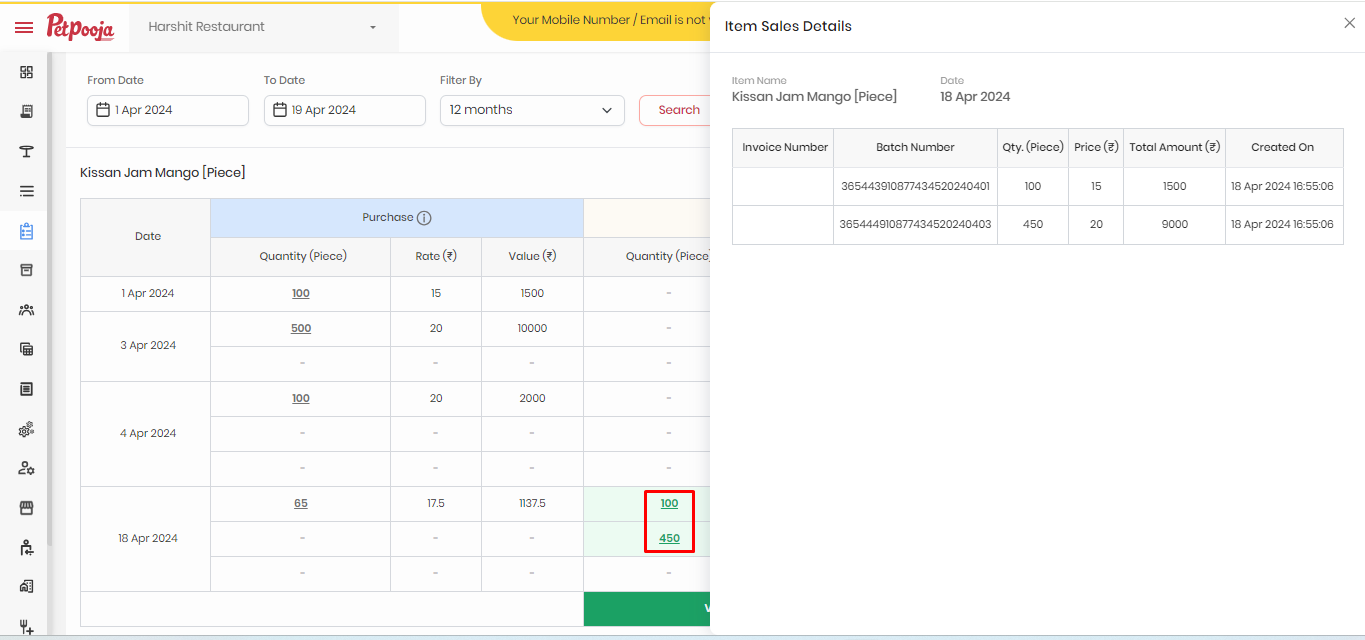Open the To Date picker showing 19 Apr 2024
The height and width of the screenshot is (640, 1365).
(345, 110)
